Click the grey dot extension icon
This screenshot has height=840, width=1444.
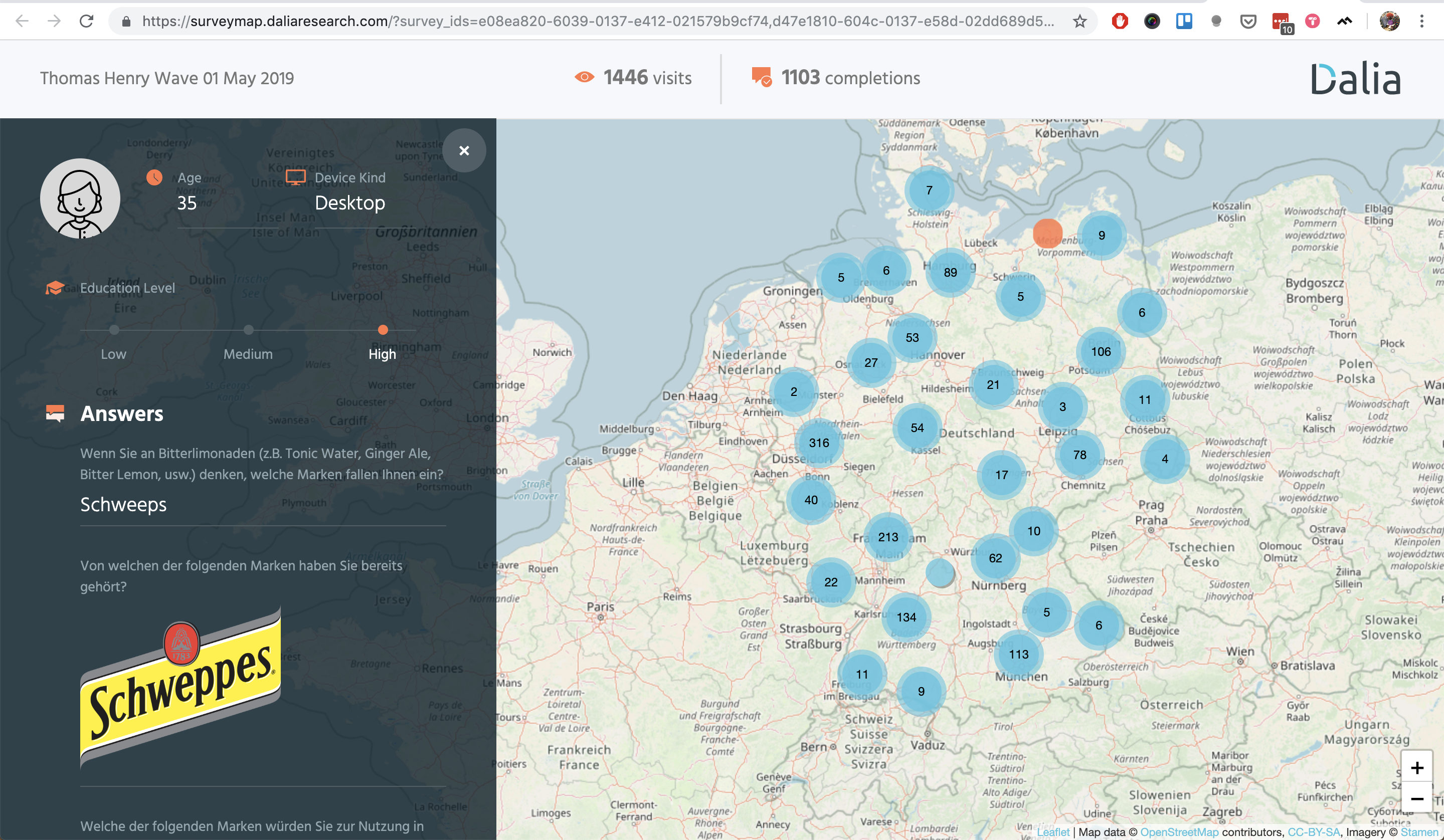(x=1216, y=21)
